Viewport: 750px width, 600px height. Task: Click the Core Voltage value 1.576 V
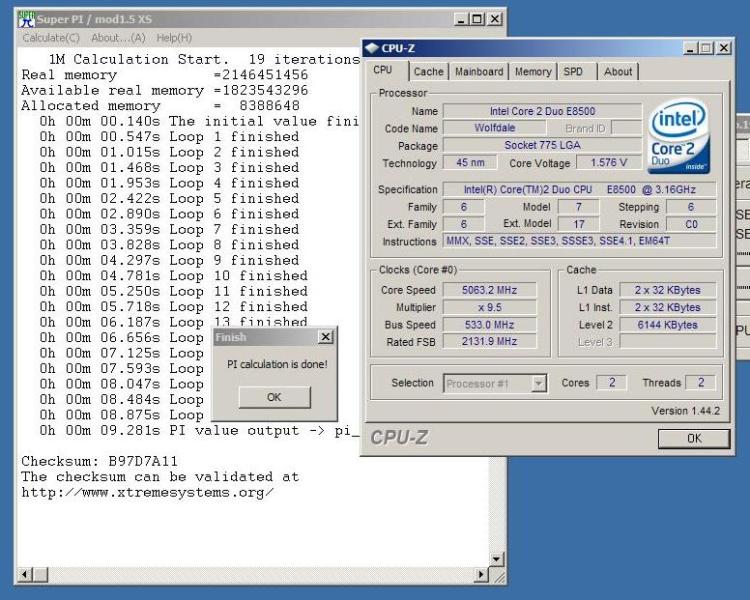(x=609, y=163)
